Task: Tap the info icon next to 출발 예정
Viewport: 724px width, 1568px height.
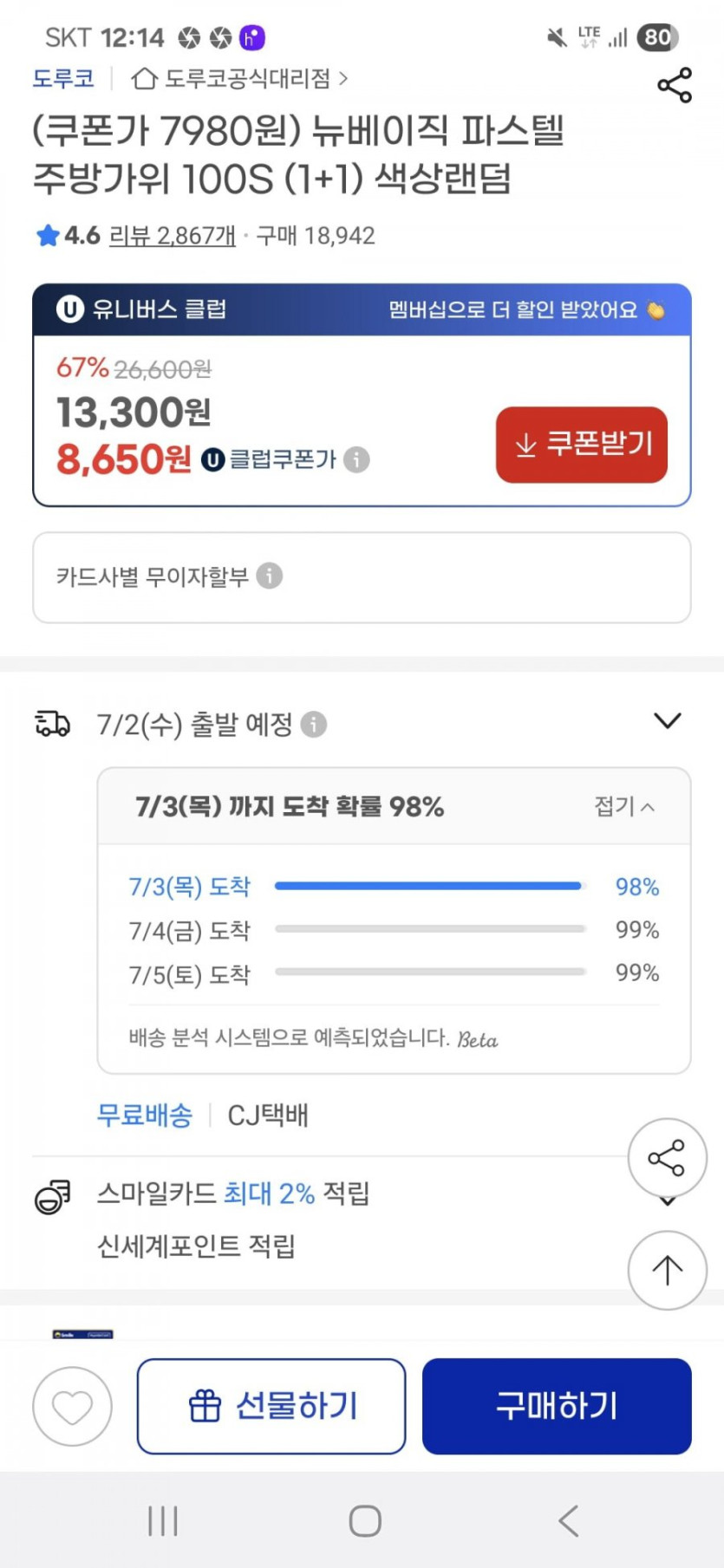Action: [x=314, y=724]
